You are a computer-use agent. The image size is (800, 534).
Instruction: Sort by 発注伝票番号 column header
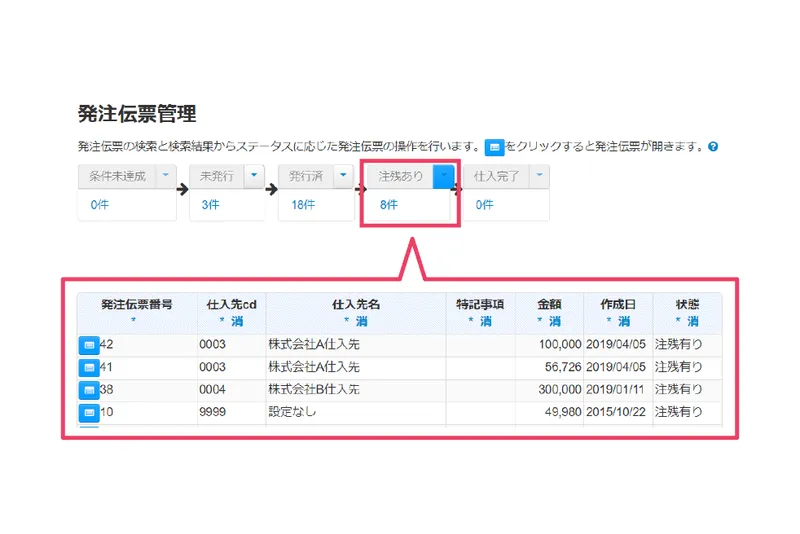(137, 304)
